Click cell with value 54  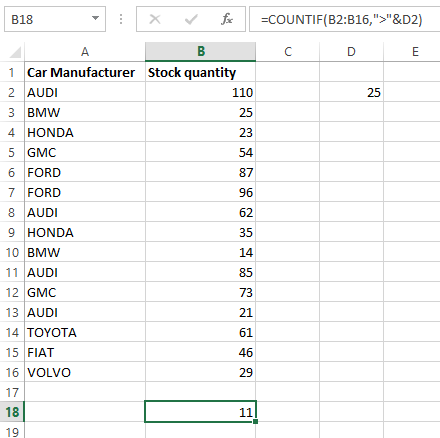[x=201, y=152]
